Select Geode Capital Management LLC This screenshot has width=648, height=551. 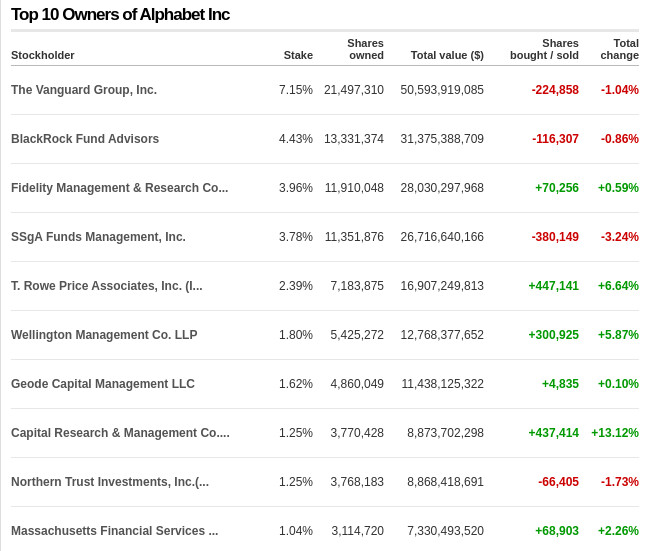(x=103, y=384)
